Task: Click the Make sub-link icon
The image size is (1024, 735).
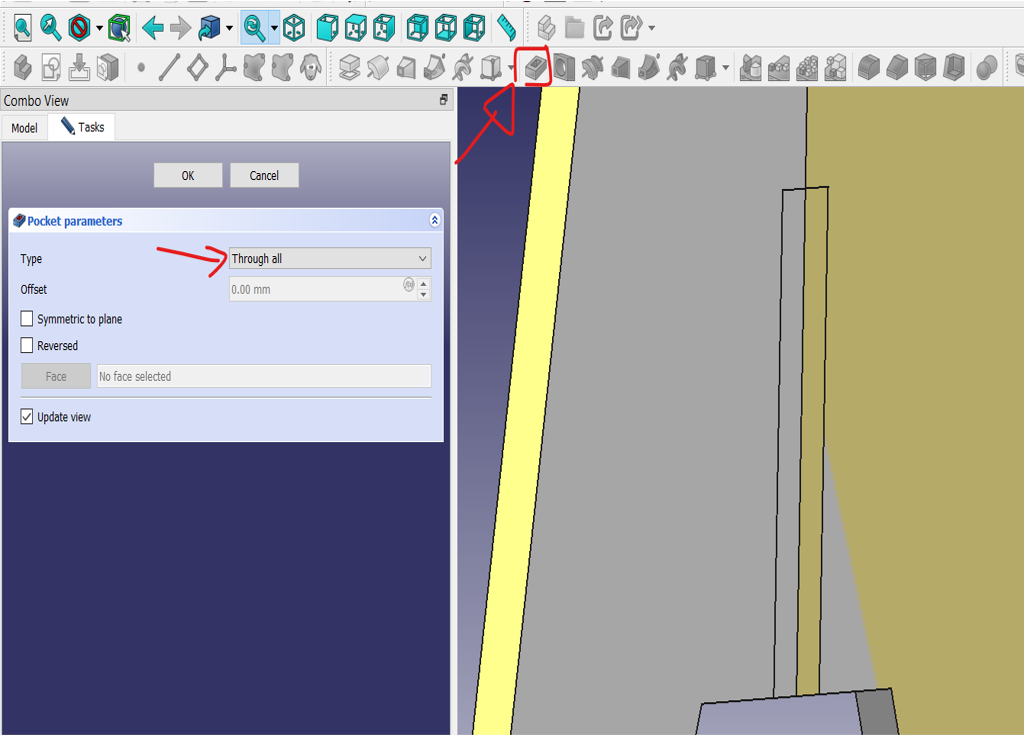Action: pyautogui.click(x=631, y=28)
